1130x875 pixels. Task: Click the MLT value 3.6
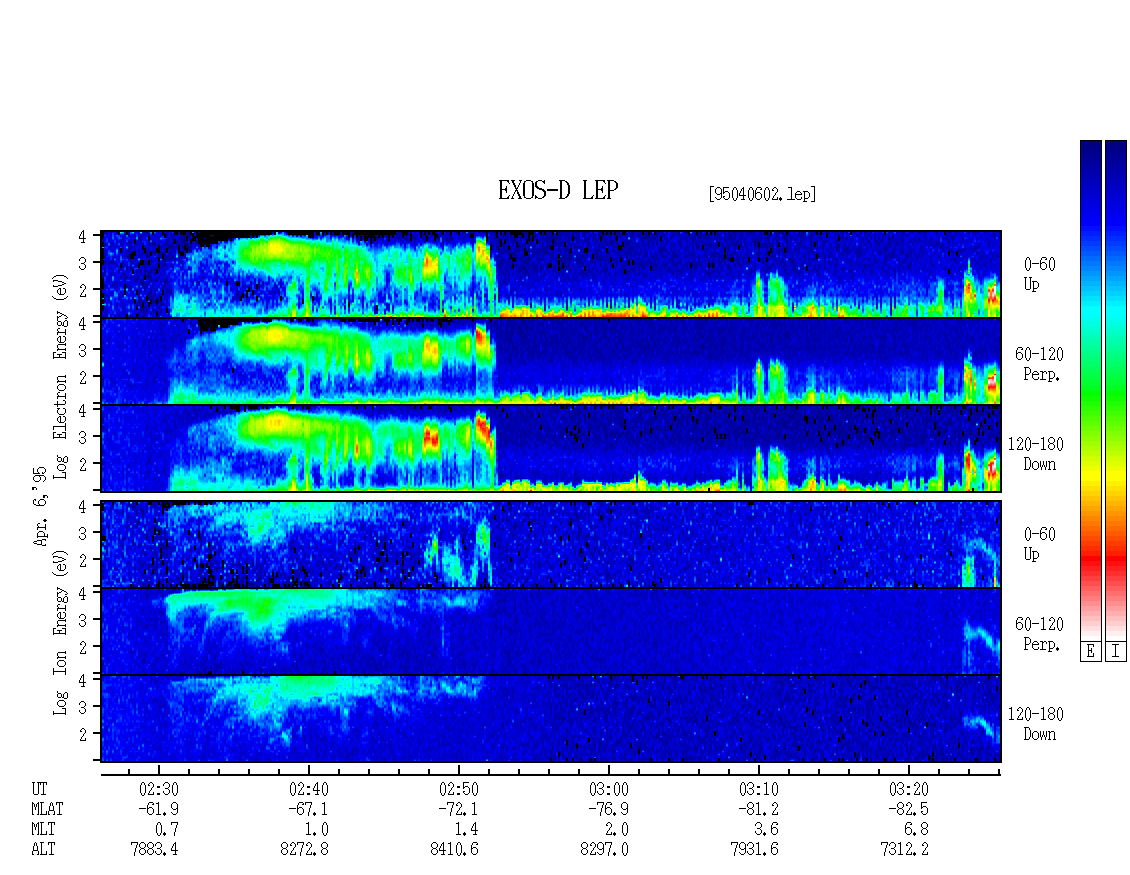click(766, 830)
